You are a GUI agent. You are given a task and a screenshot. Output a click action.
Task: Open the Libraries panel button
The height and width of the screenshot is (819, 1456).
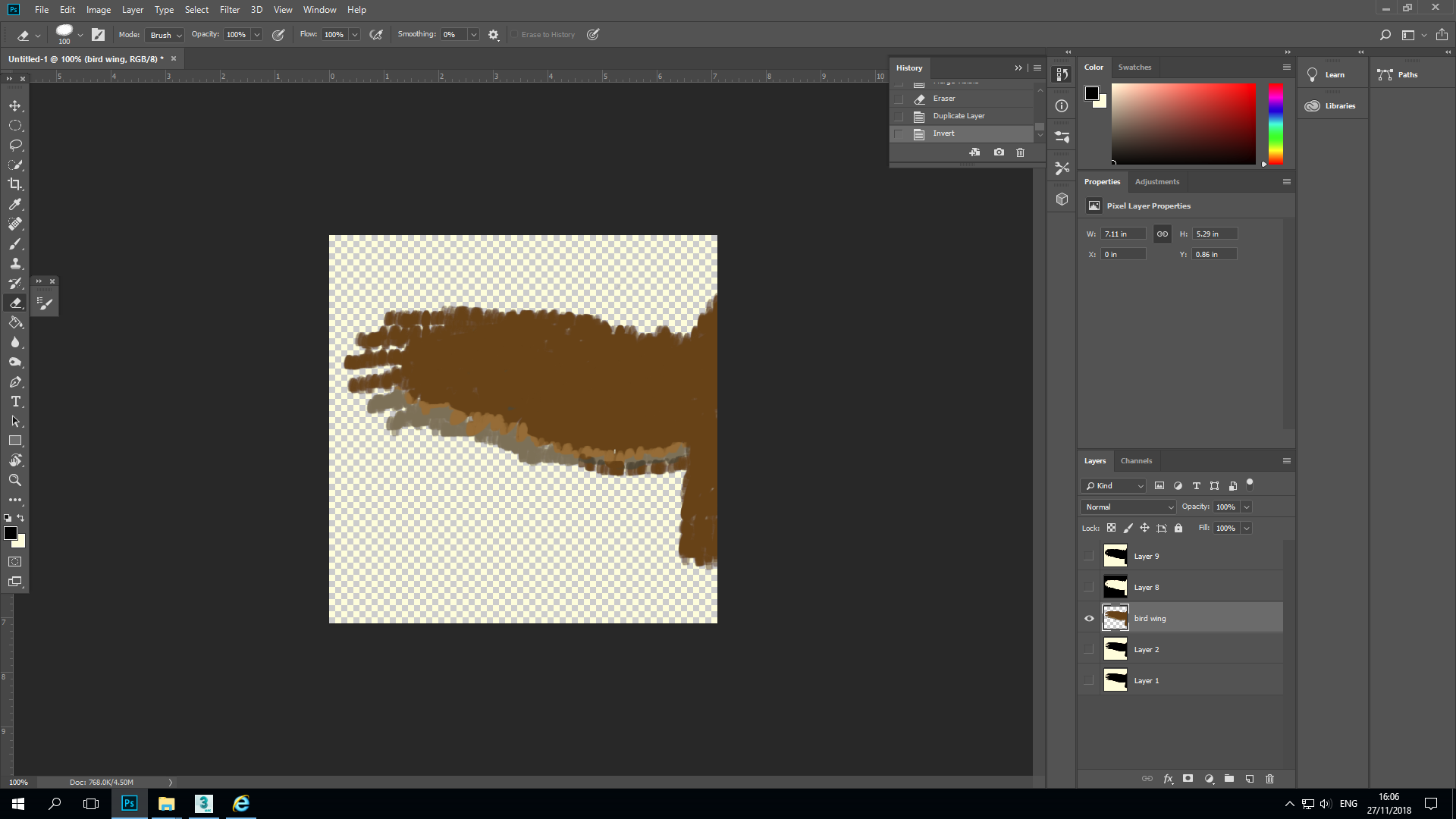click(x=1332, y=106)
